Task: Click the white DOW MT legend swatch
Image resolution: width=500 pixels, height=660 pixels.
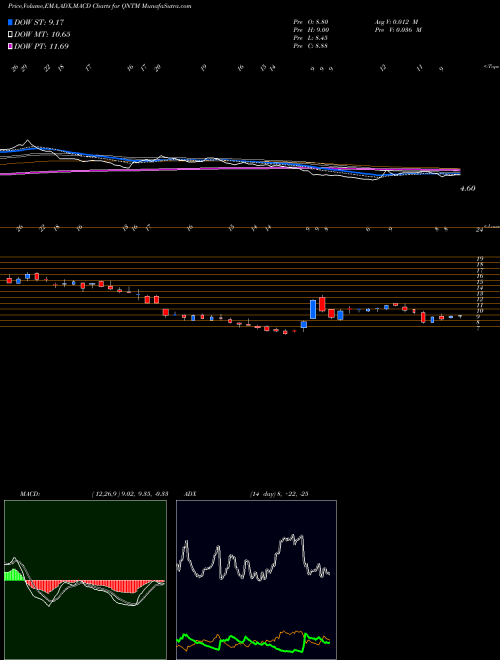Action: (10, 35)
